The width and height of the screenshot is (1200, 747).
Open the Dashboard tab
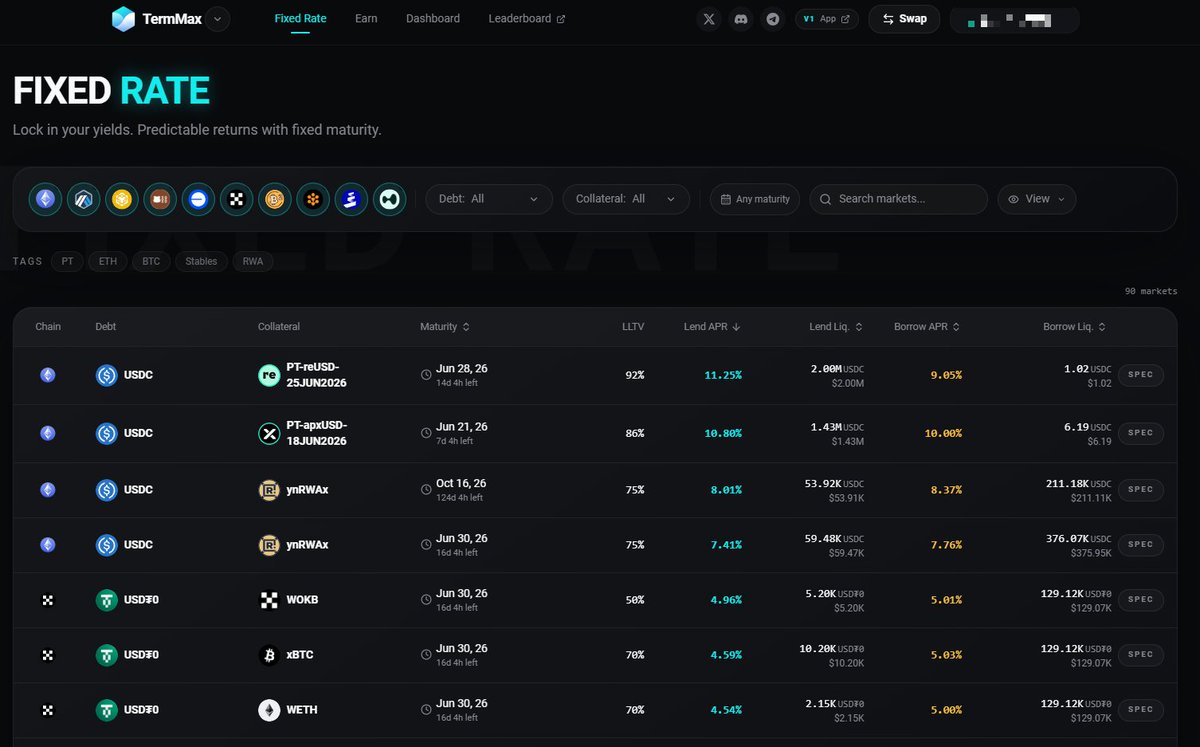(433, 19)
